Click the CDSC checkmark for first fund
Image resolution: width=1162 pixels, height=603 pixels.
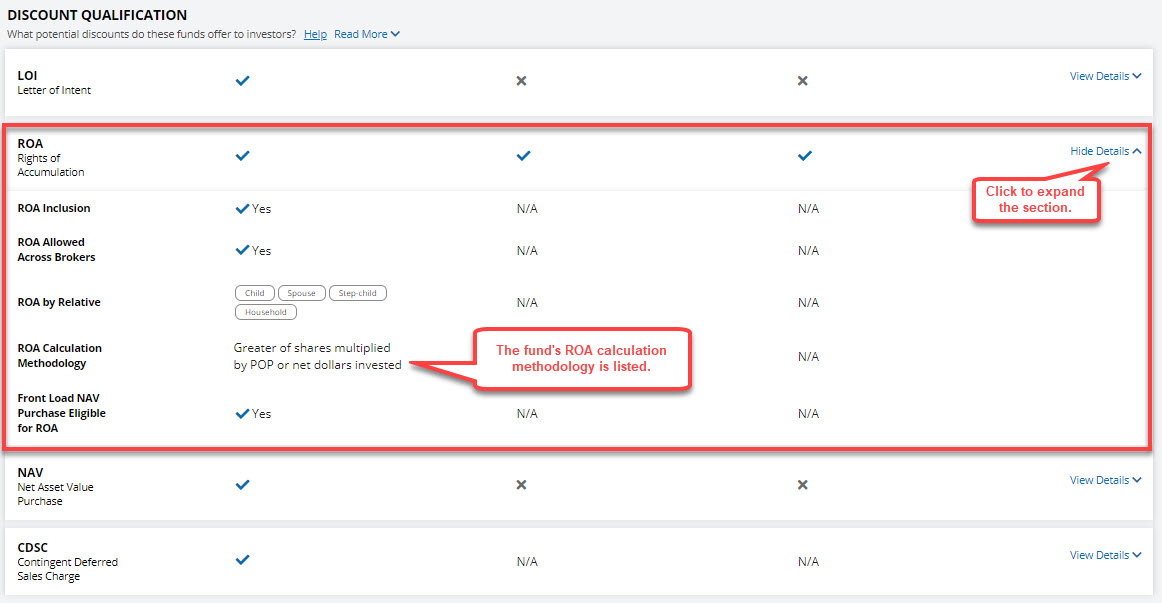pyautogui.click(x=242, y=561)
